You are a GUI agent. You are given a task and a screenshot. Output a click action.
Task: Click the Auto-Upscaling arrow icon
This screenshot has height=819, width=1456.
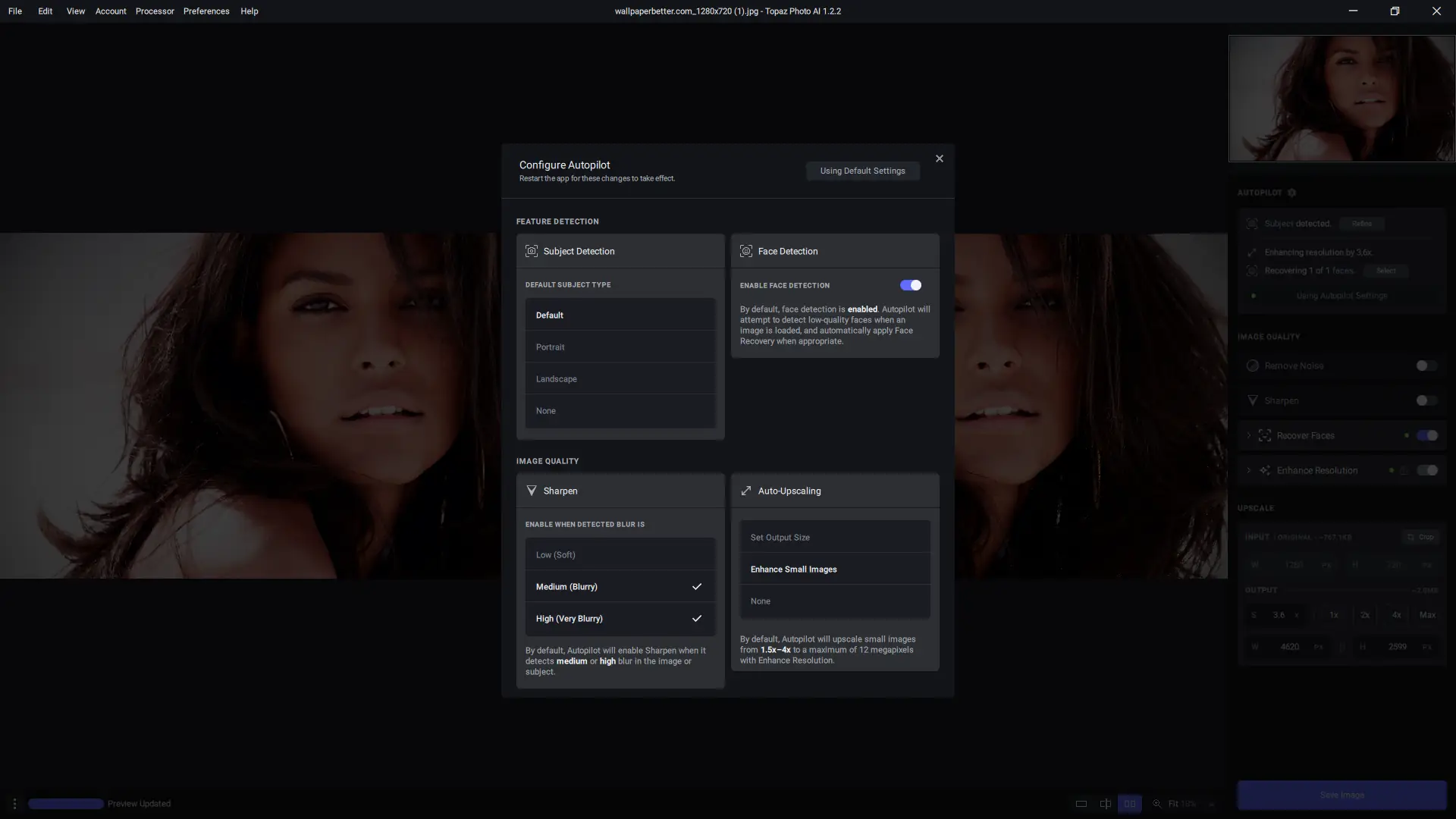point(746,491)
